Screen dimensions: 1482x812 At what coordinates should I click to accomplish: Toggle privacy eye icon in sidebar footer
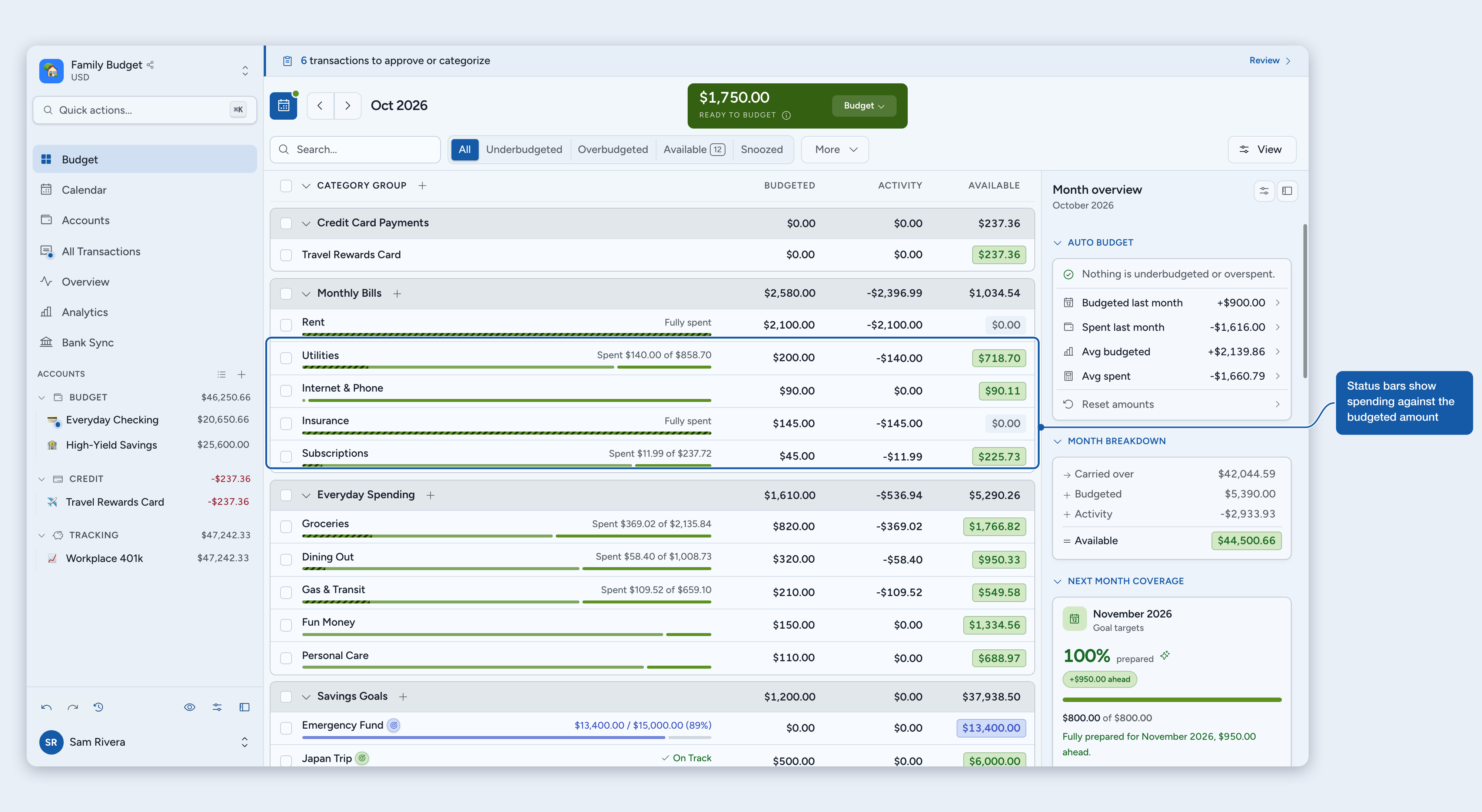[189, 707]
